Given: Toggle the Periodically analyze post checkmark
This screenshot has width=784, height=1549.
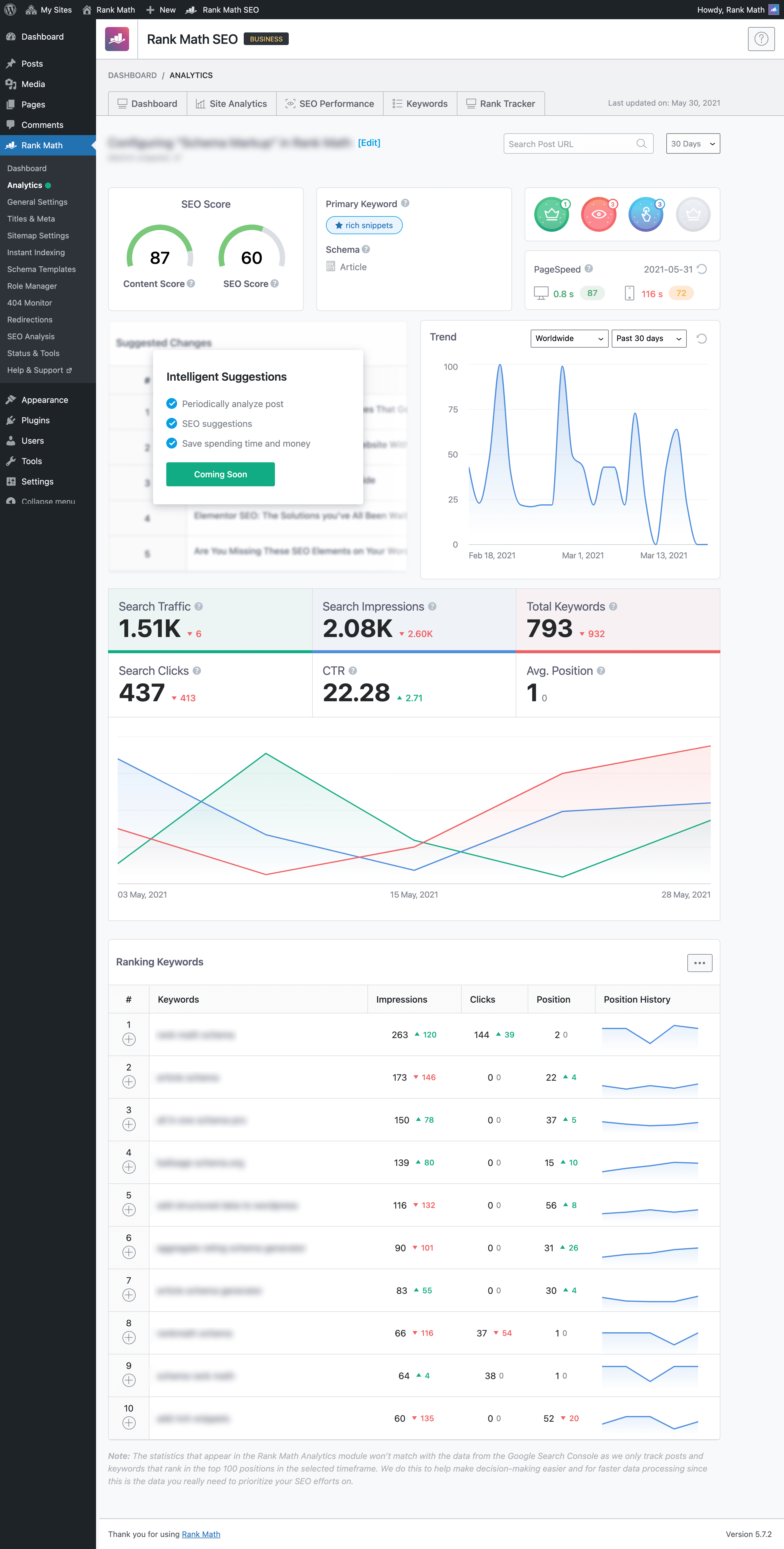Looking at the screenshot, I should click(x=172, y=403).
